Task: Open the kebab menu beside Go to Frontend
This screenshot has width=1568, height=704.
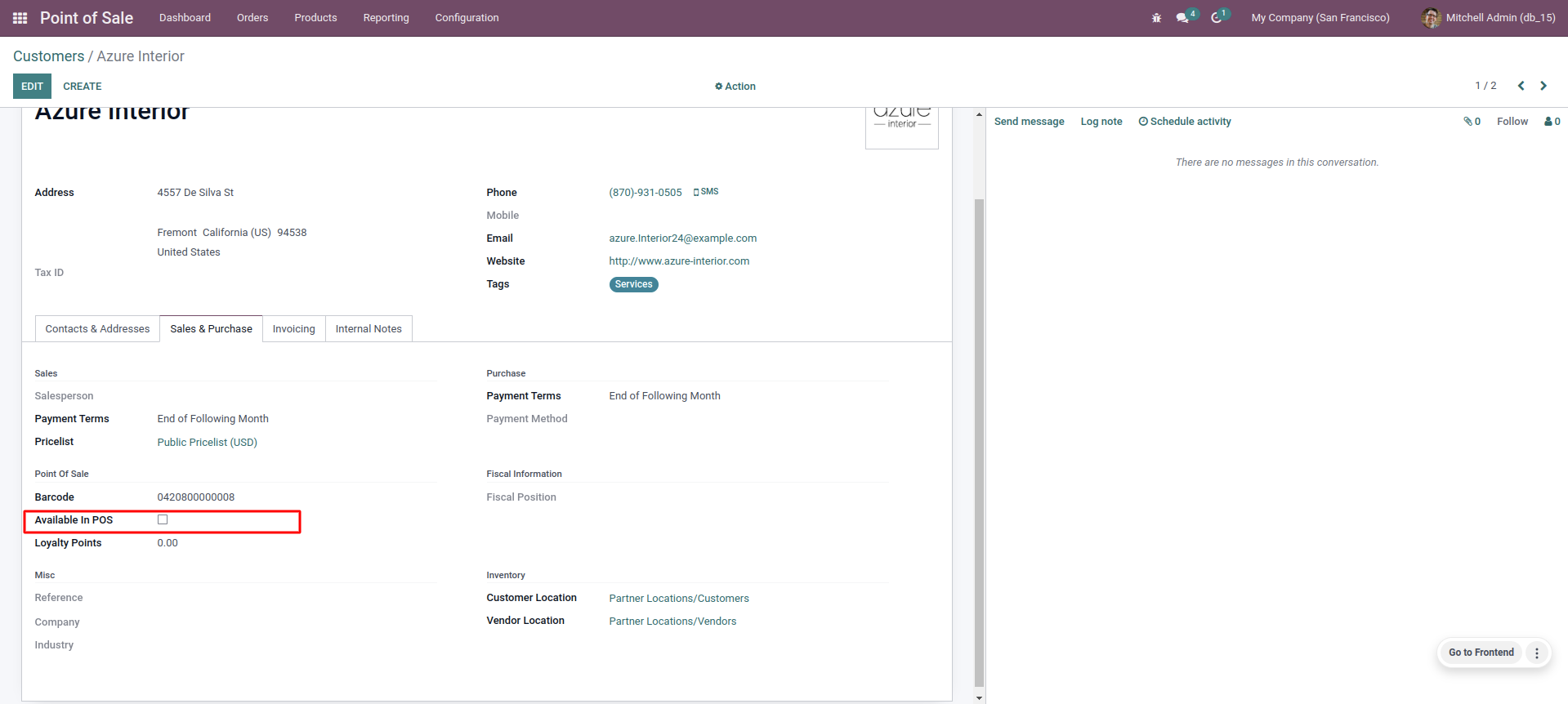Action: coord(1537,653)
